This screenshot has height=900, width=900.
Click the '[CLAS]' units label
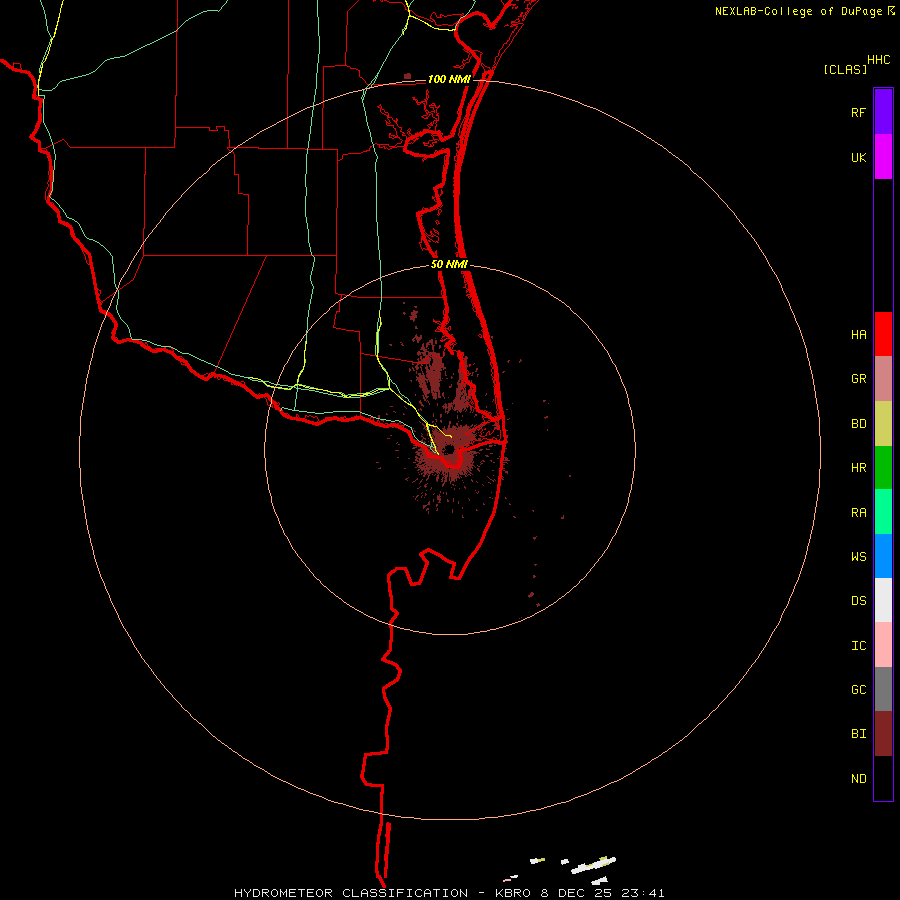click(845, 69)
